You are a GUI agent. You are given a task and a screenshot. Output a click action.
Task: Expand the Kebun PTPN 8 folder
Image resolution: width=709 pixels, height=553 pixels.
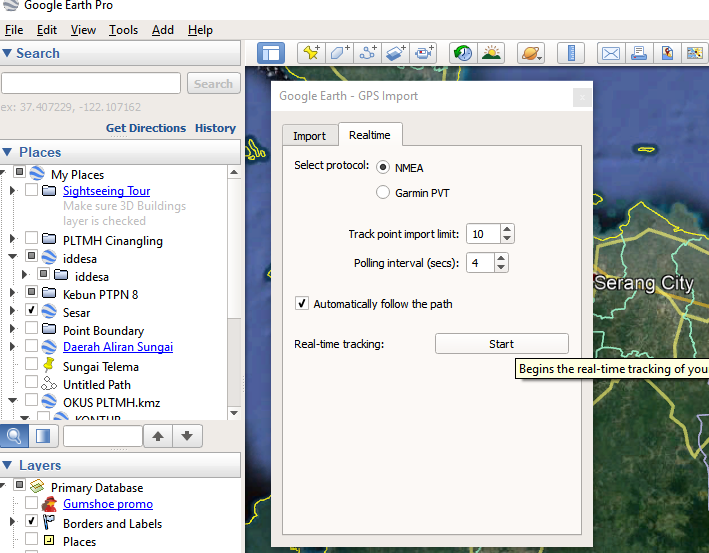point(13,293)
